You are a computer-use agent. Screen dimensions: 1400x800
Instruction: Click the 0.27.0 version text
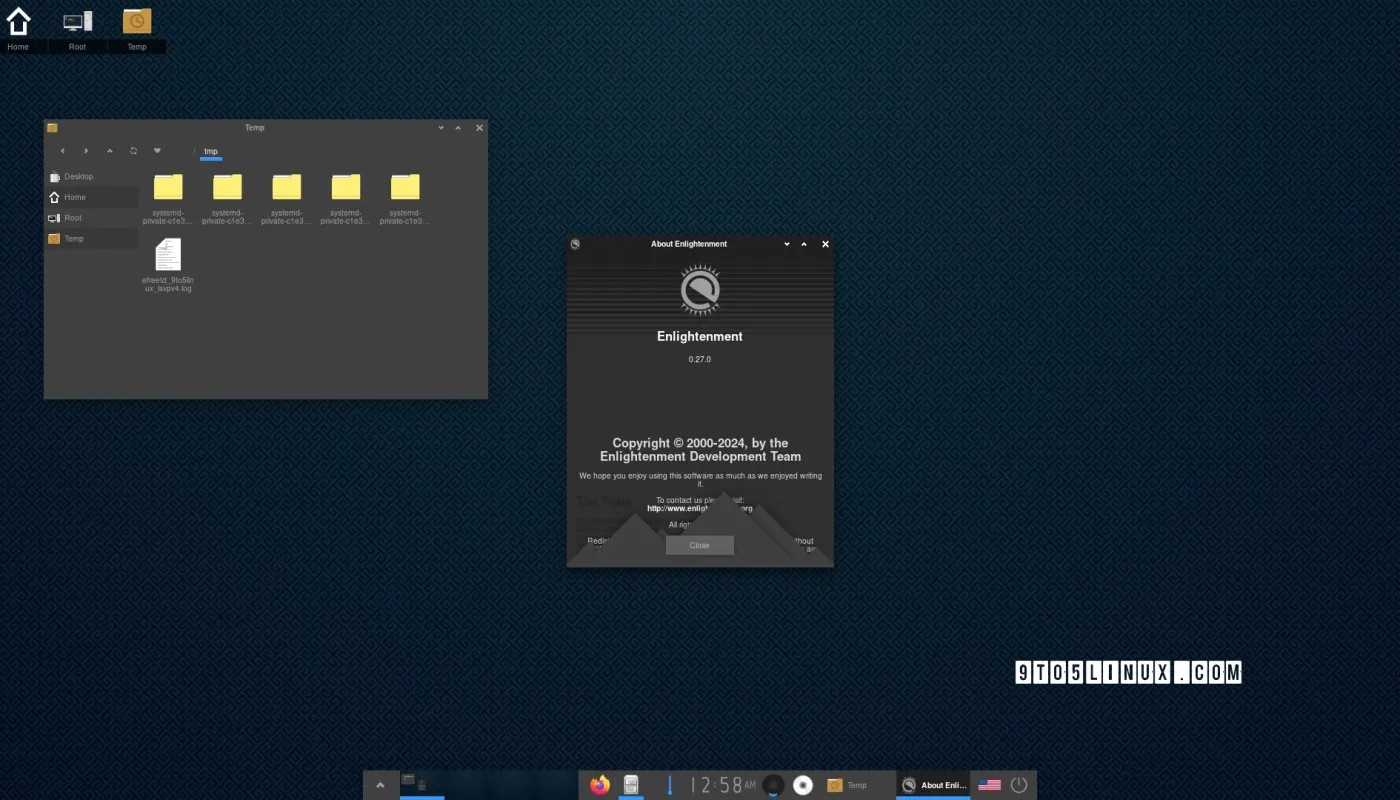coord(700,359)
